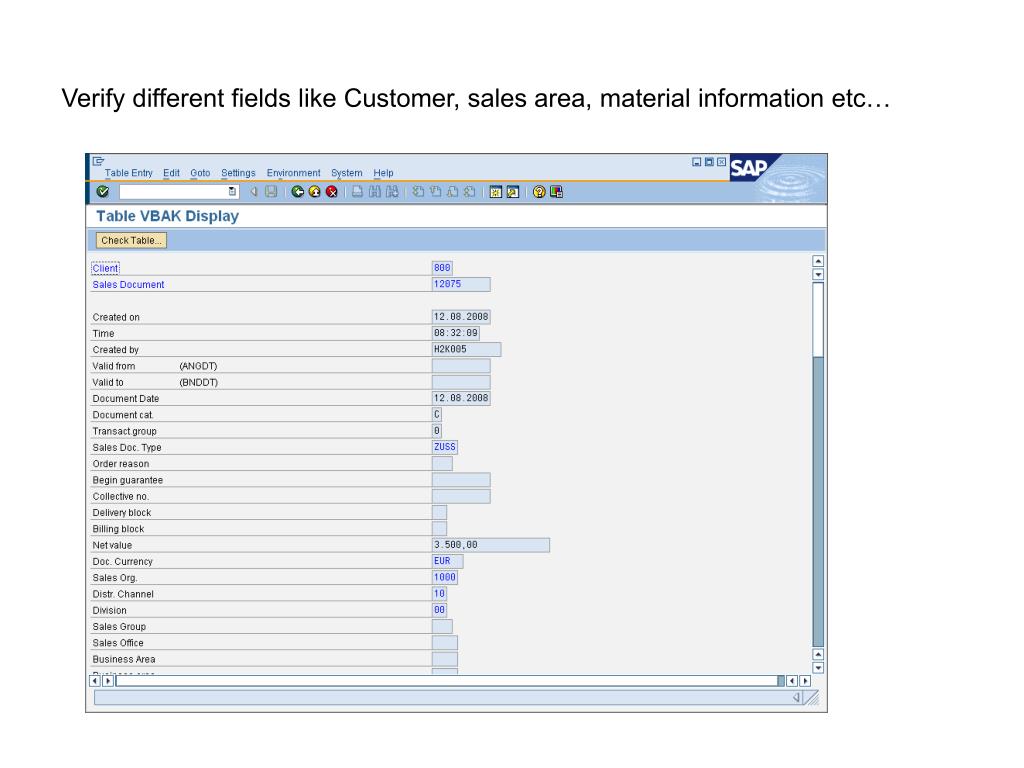Click the empty Valid from field
Screen dimensions: 1024x768
point(461,366)
